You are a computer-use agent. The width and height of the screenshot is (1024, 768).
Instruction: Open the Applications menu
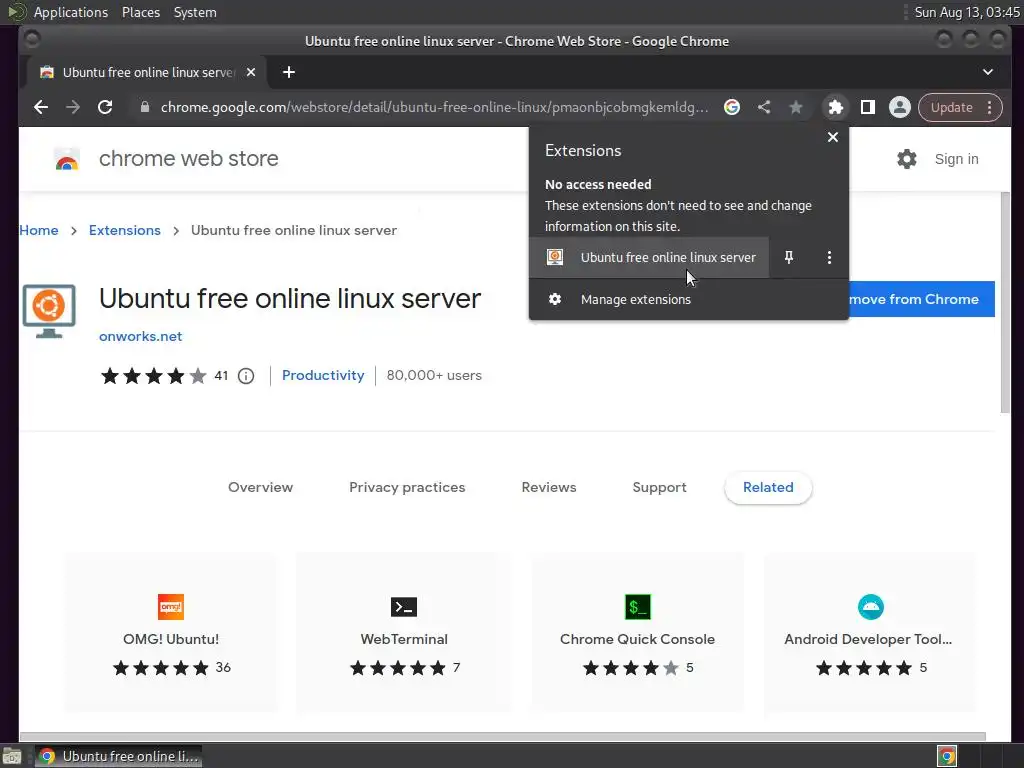coord(71,12)
